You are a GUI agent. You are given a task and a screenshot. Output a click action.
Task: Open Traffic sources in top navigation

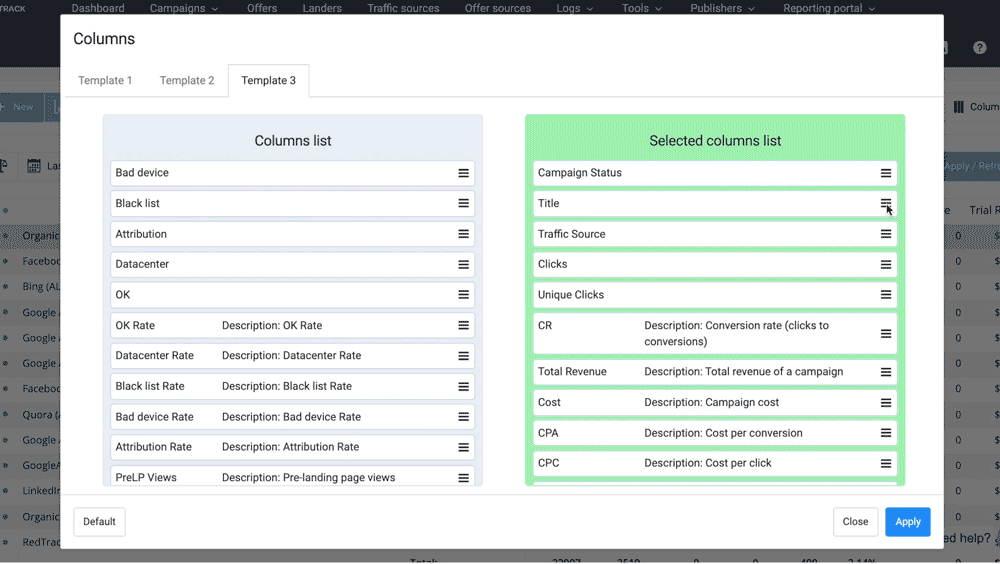[x=403, y=8]
